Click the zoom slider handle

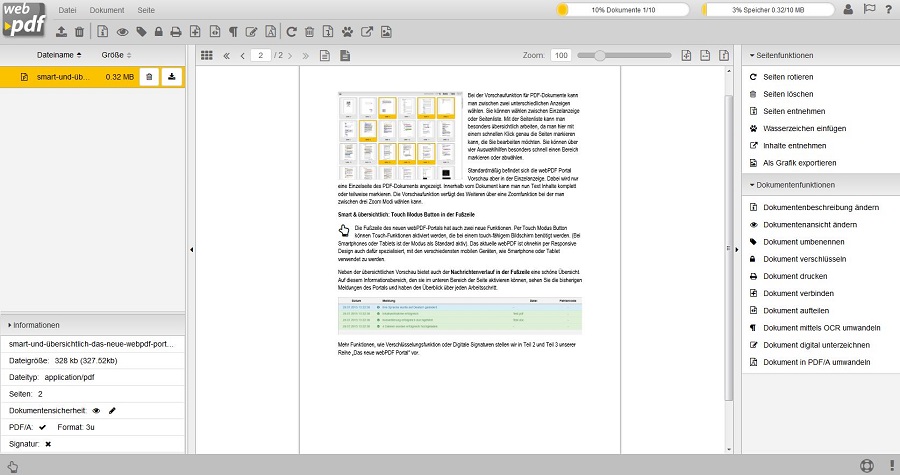599,55
